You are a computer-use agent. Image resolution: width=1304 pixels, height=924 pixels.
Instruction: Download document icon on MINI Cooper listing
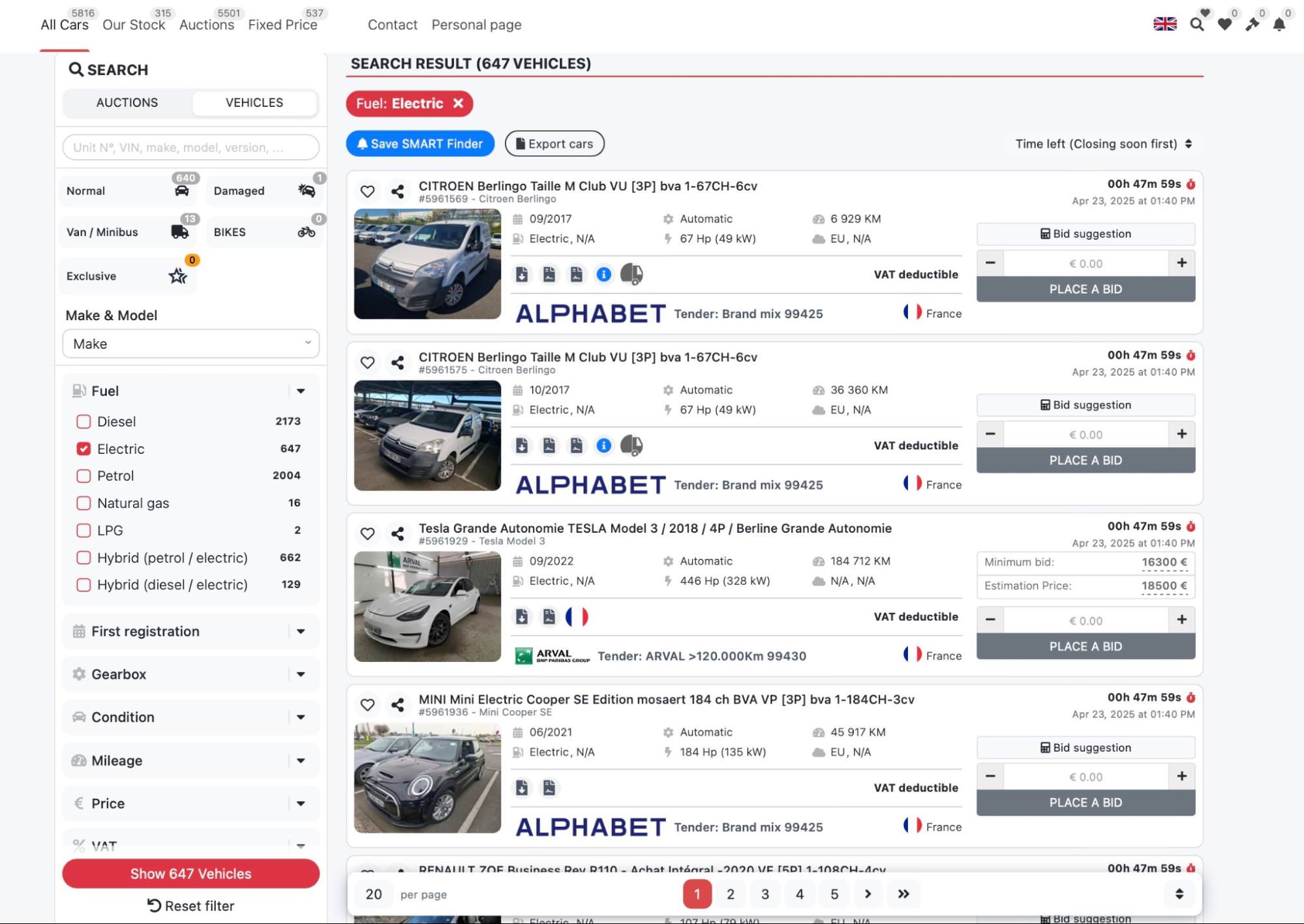522,788
